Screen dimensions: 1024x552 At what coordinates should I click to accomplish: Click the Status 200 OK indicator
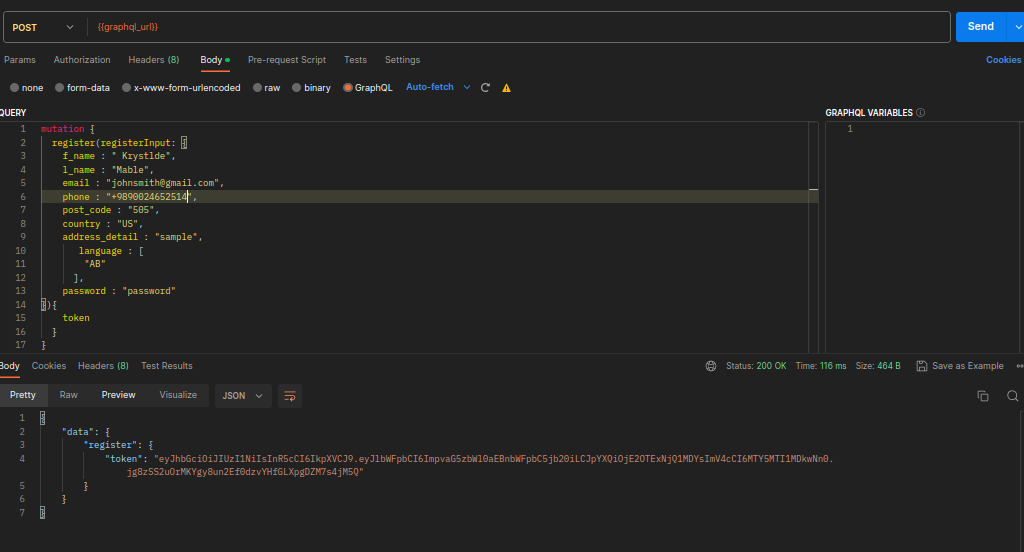pyautogui.click(x=756, y=366)
